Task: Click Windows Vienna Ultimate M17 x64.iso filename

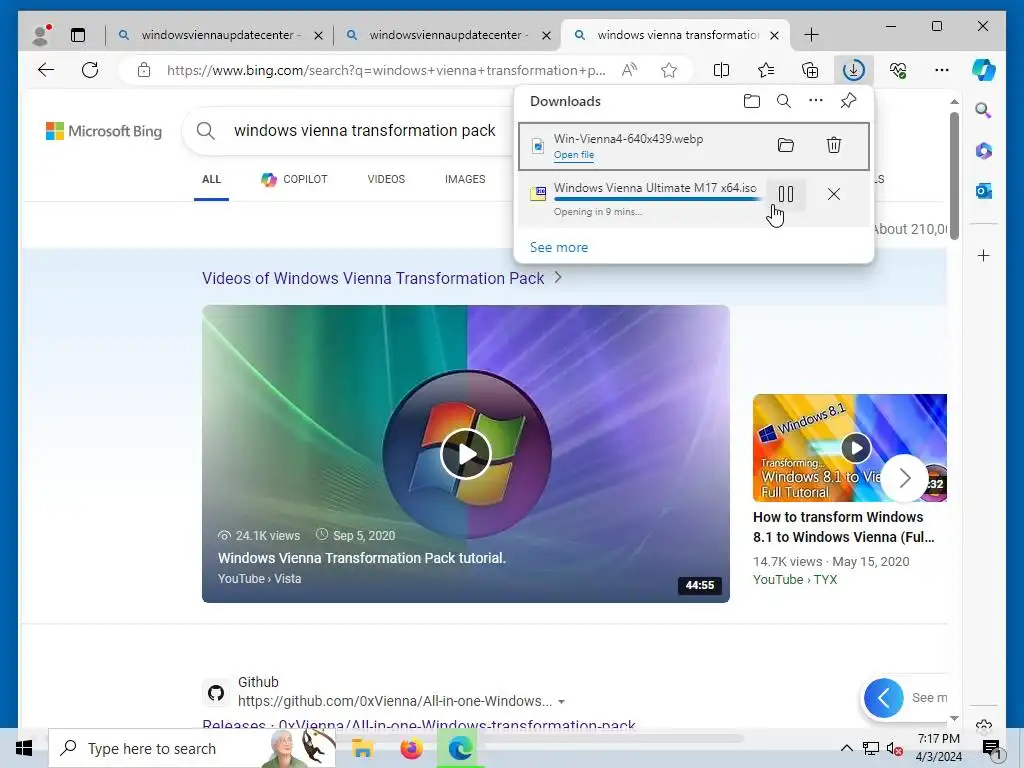Action: click(x=655, y=187)
